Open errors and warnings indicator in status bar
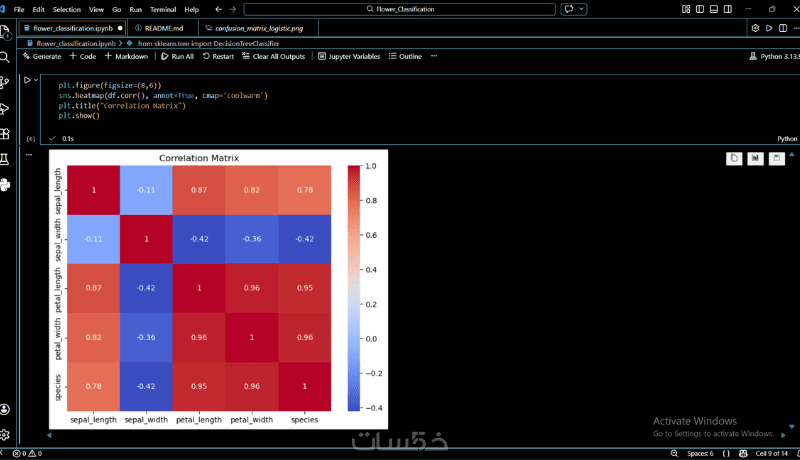This screenshot has width=800, height=460. click(x=28, y=453)
